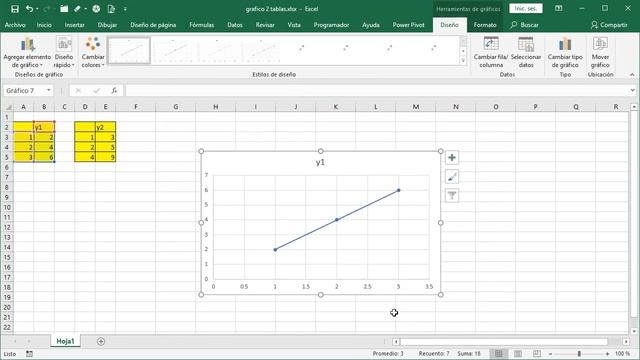
Task: Expand the Name Box dropdown
Action: (49, 91)
